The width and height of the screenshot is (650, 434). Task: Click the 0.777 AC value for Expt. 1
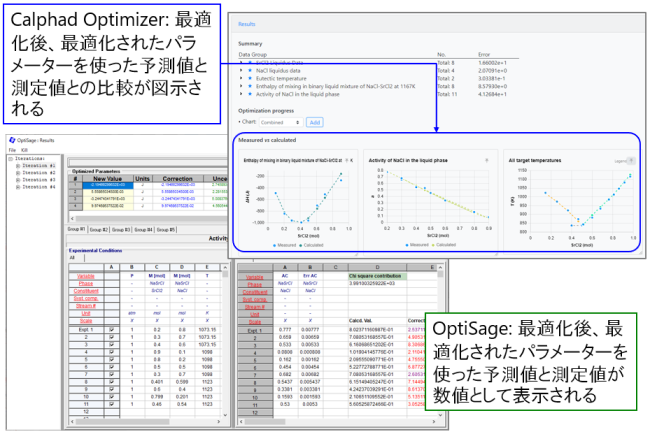(285, 329)
